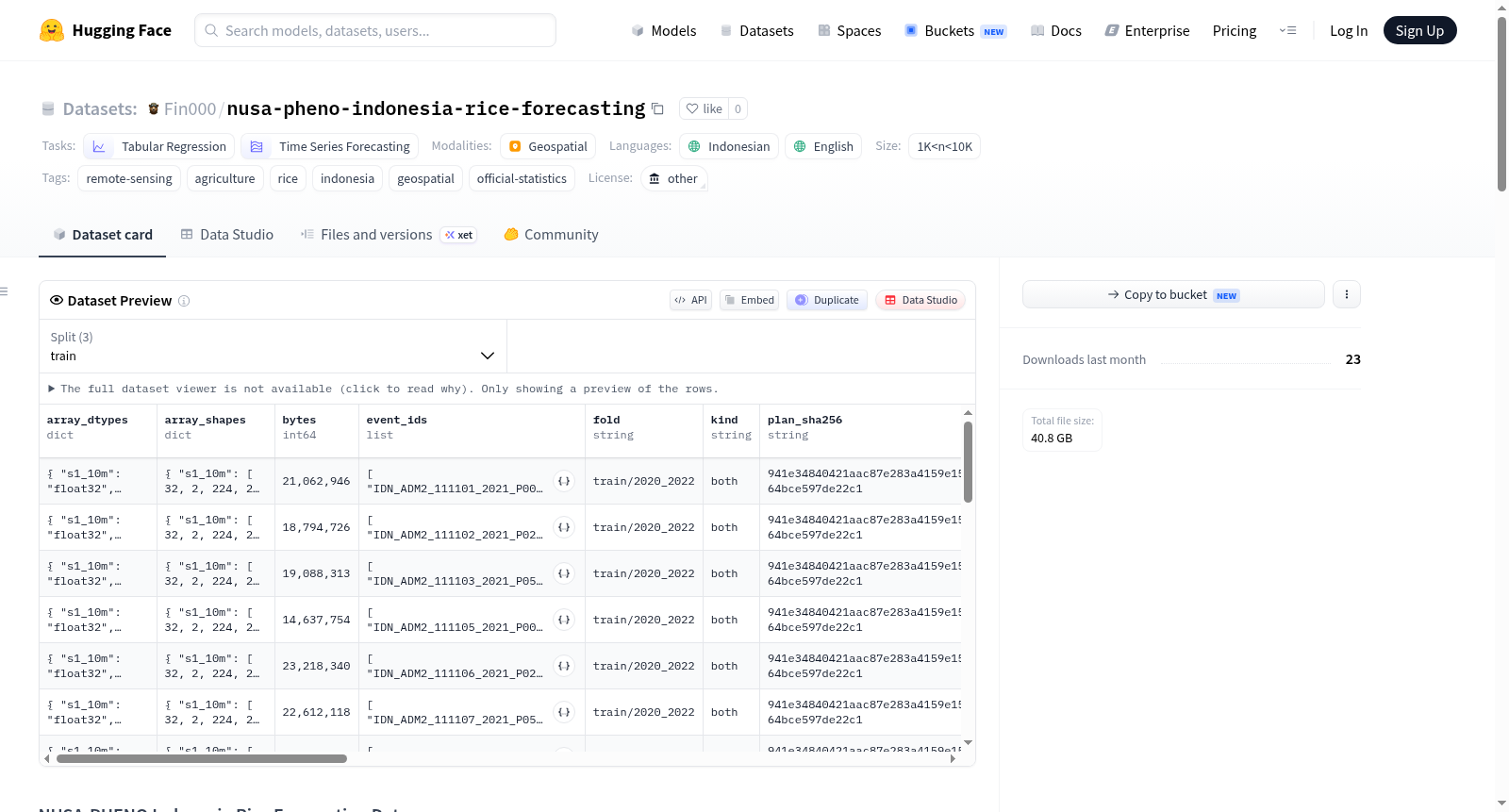Navigate to Spaces
Image resolution: width=1509 pixels, height=812 pixels.
pyautogui.click(x=850, y=31)
